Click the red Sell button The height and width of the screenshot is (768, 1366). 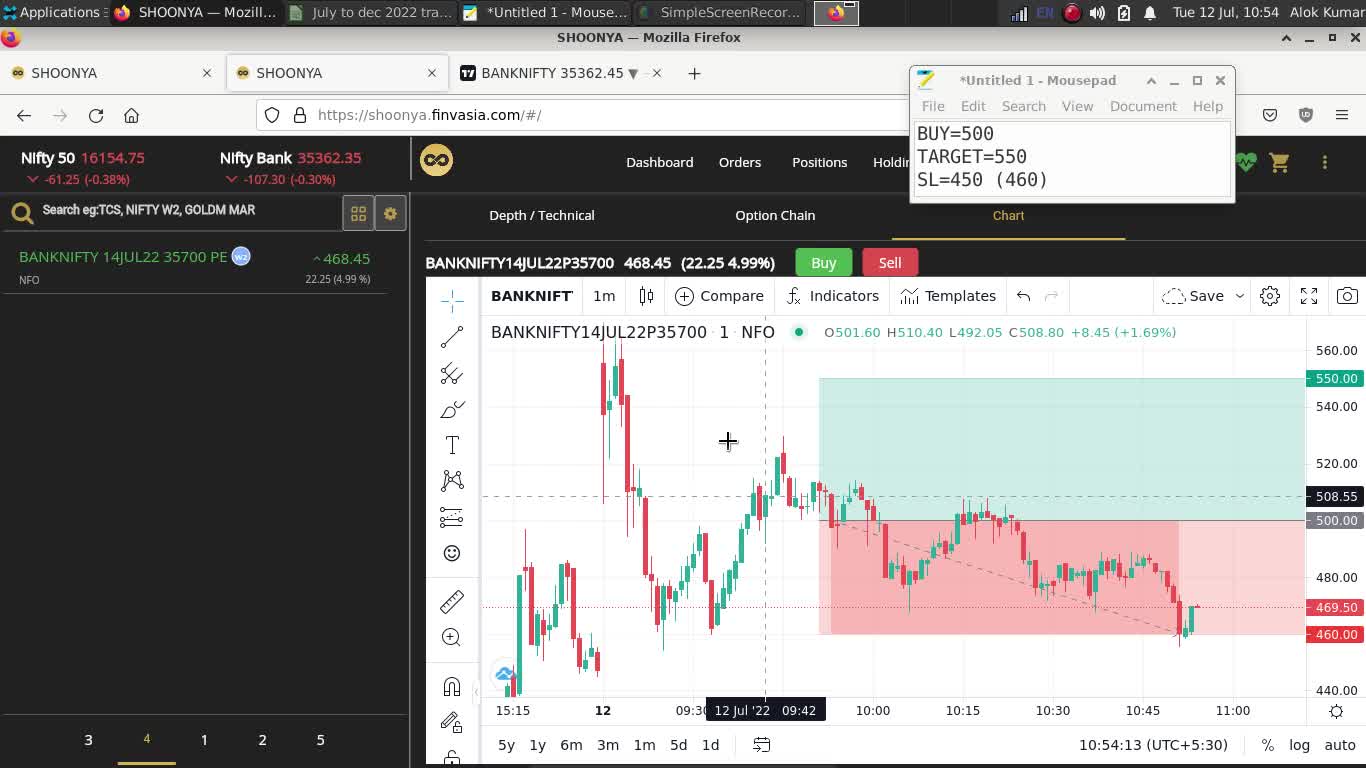(890, 263)
